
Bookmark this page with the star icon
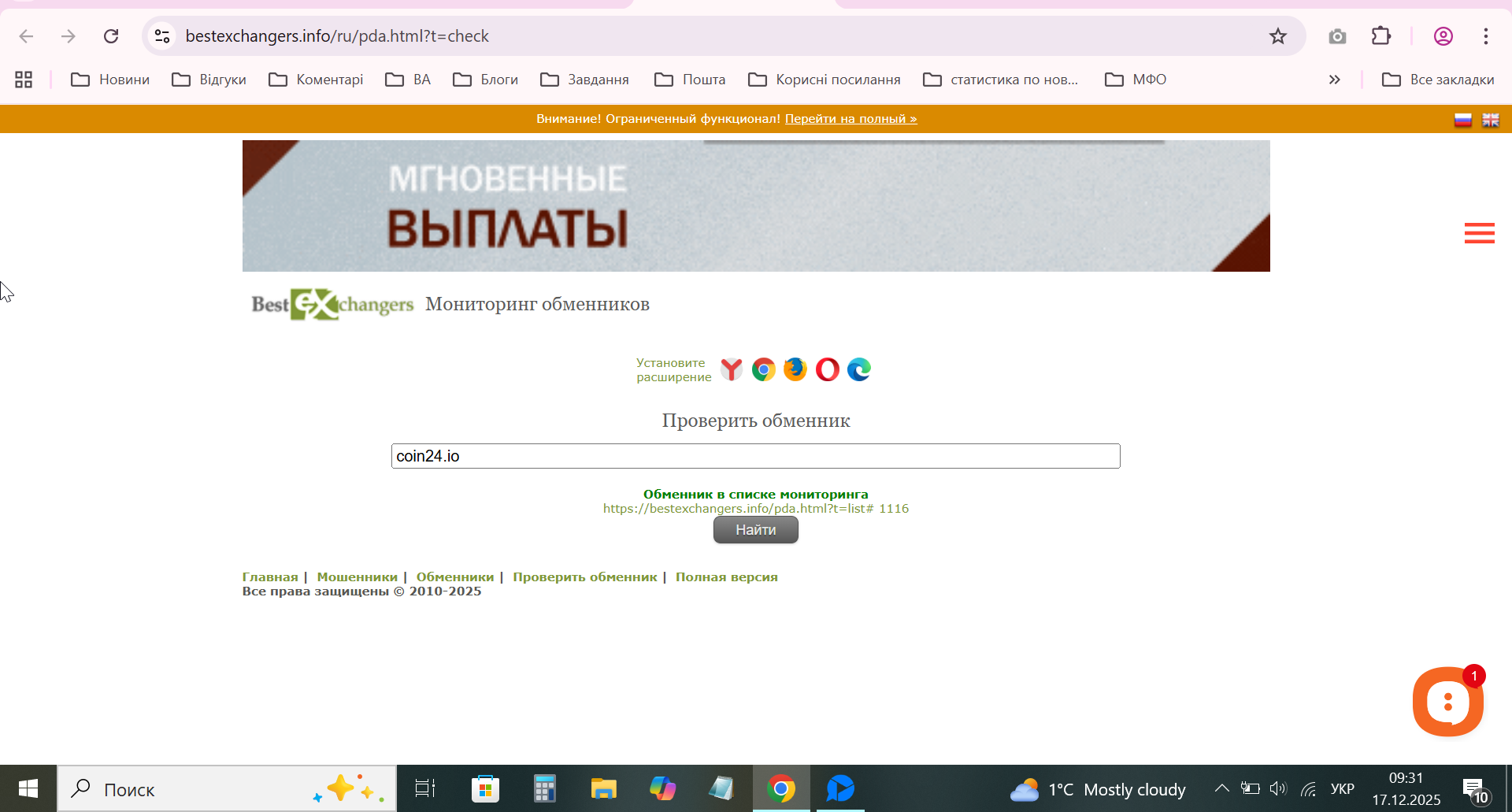click(x=1277, y=36)
